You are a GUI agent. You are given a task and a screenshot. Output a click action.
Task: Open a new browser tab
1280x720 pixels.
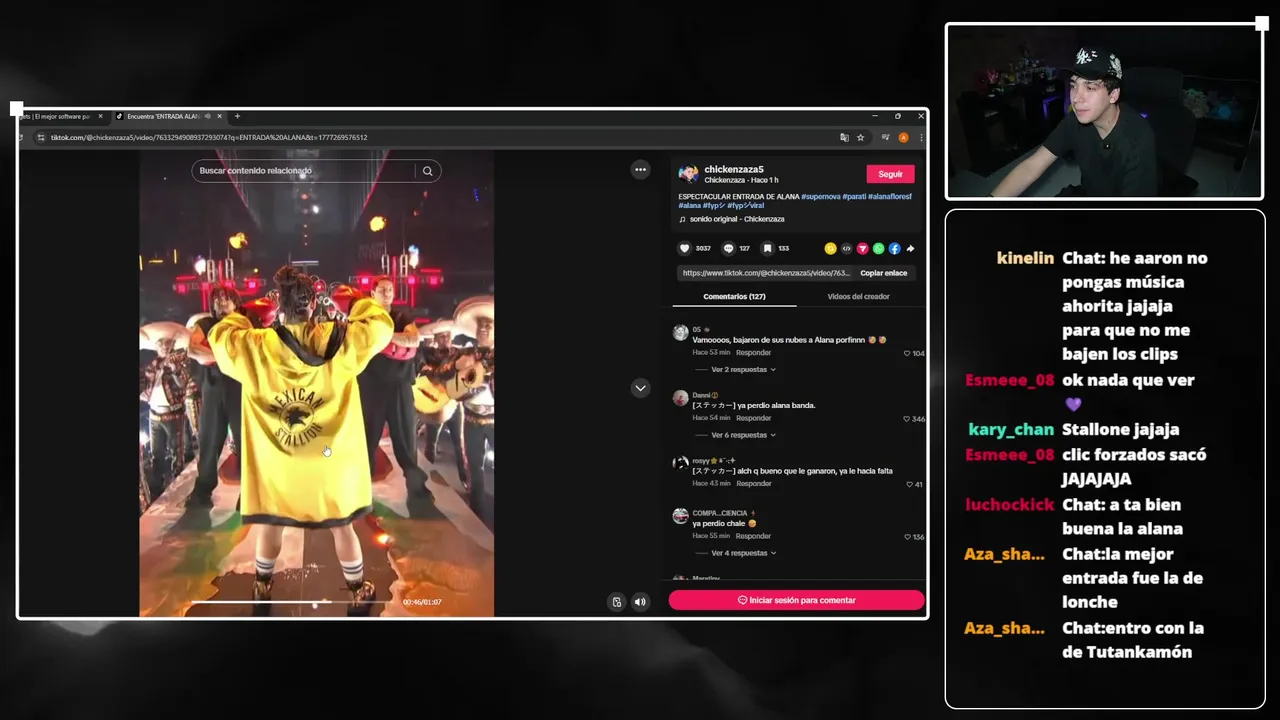pyautogui.click(x=237, y=116)
